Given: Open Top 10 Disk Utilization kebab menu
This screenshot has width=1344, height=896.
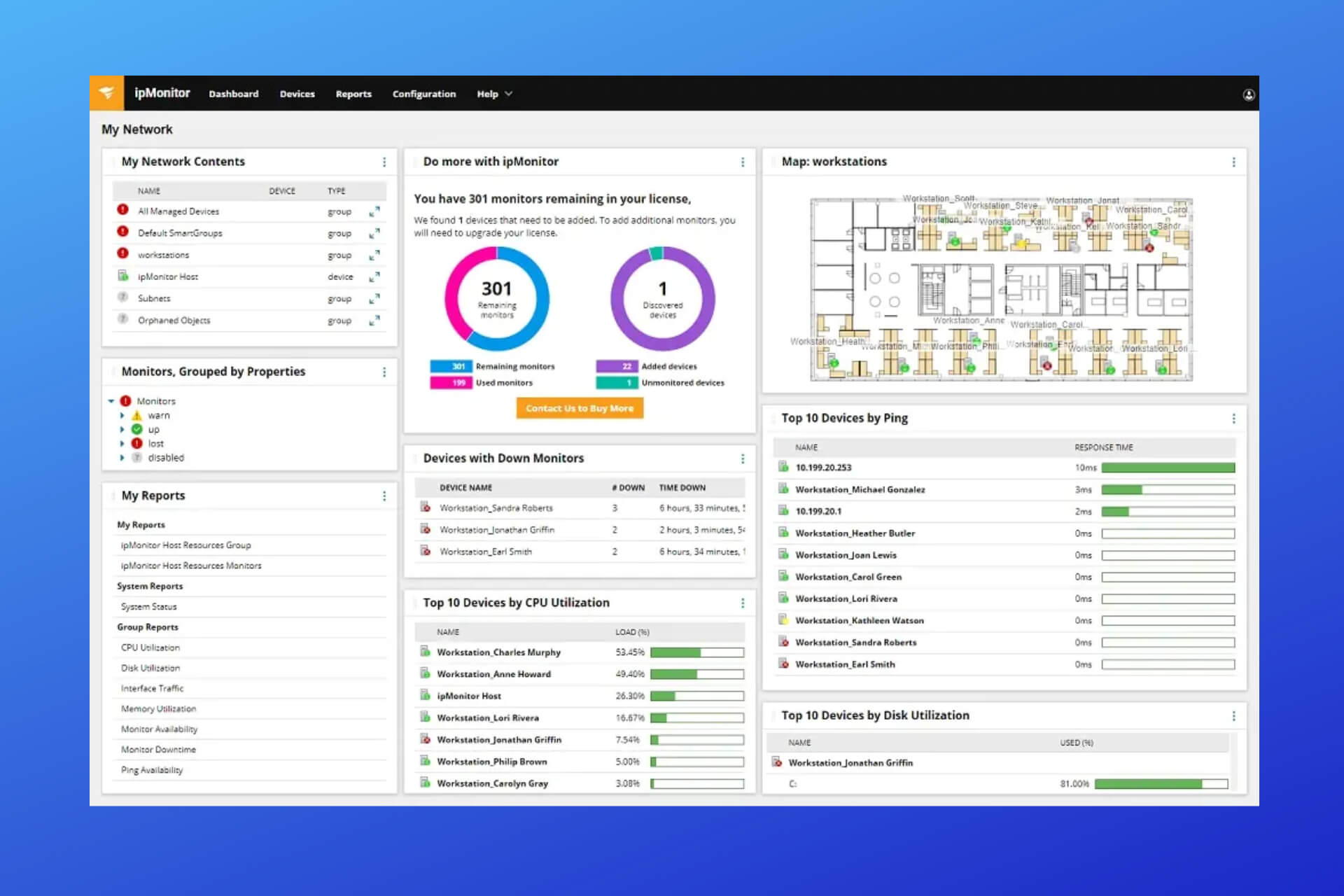Looking at the screenshot, I should point(1233,715).
